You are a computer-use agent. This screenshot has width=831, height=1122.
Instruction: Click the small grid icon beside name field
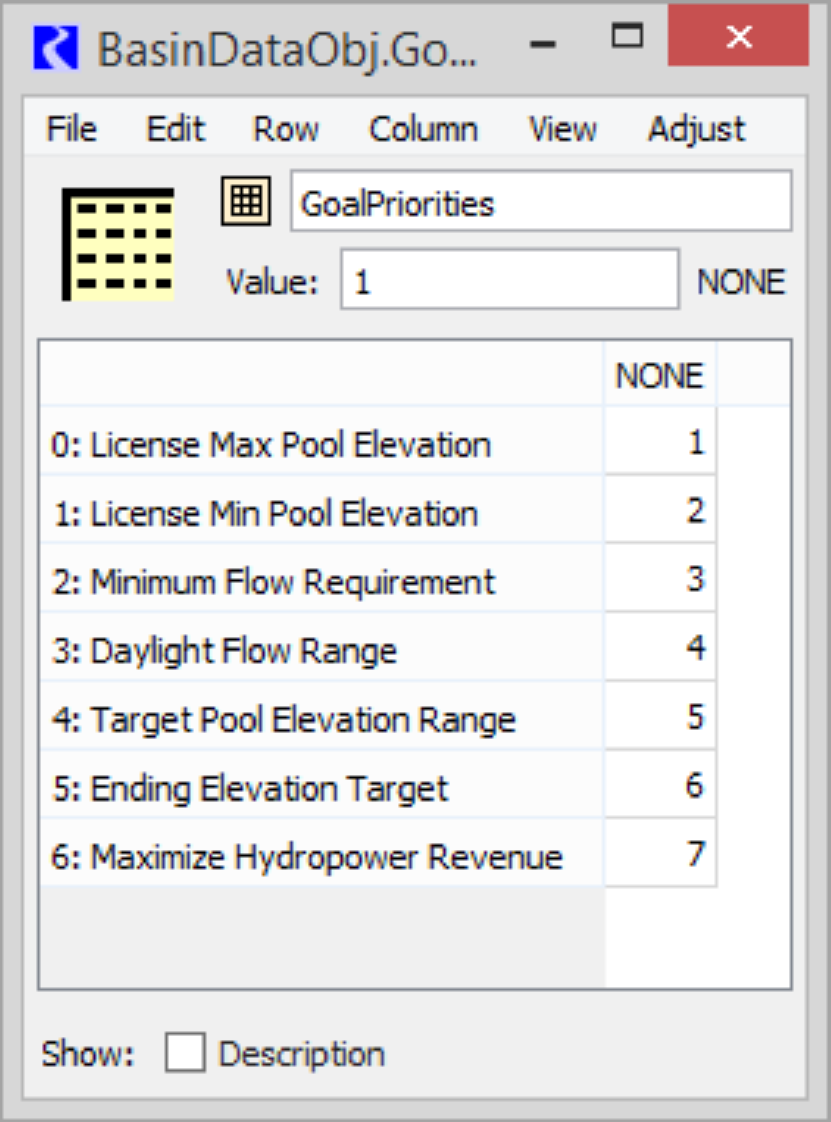(x=246, y=203)
